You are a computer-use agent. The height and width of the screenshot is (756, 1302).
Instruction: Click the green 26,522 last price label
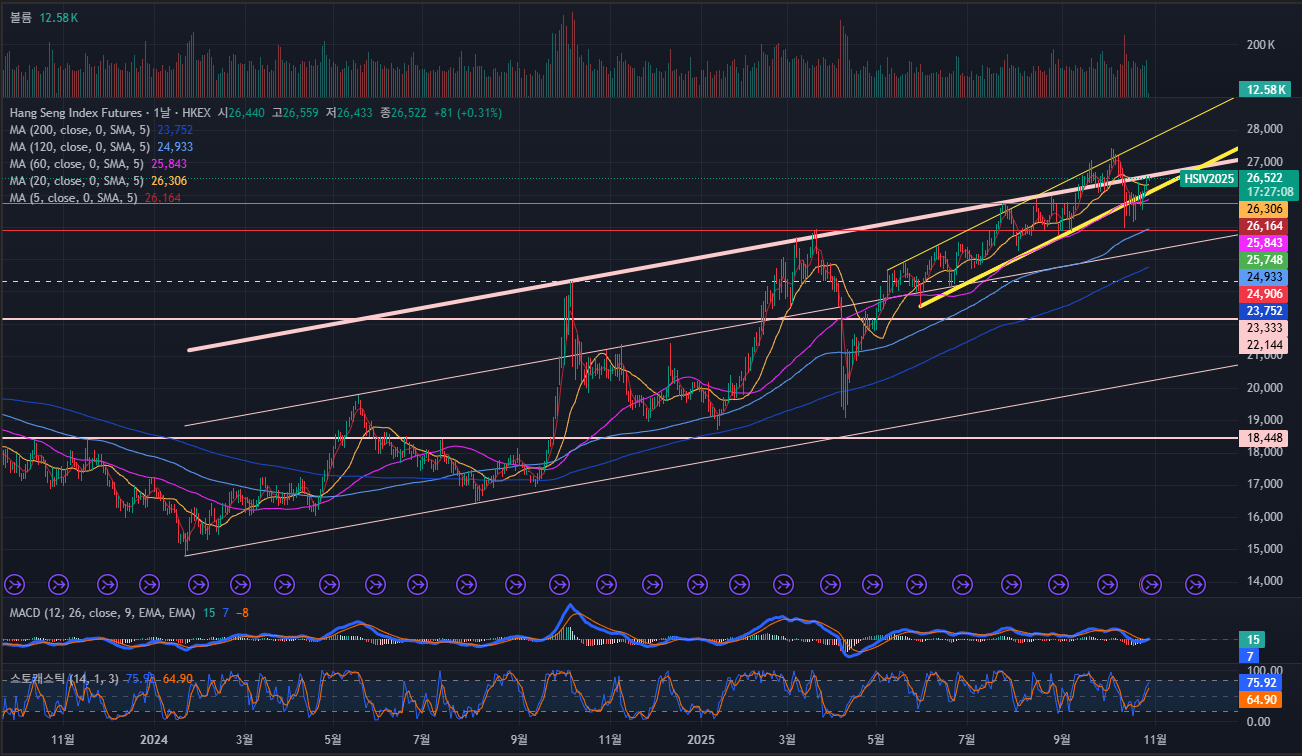point(1266,177)
